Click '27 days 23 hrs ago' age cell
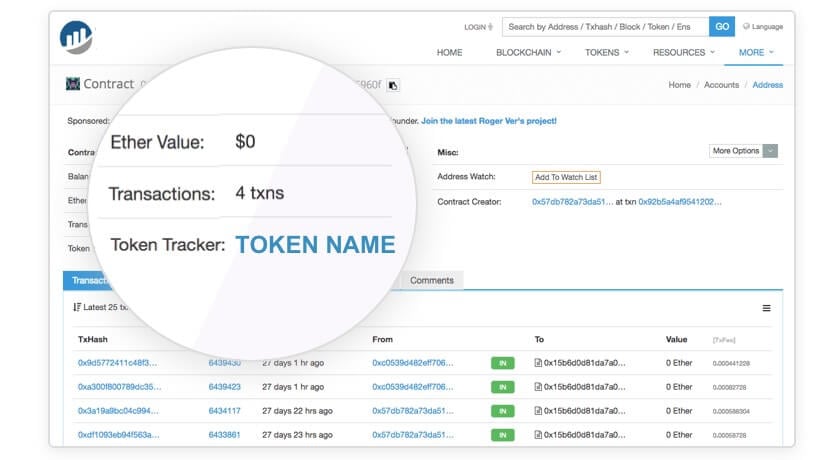 (x=297, y=435)
